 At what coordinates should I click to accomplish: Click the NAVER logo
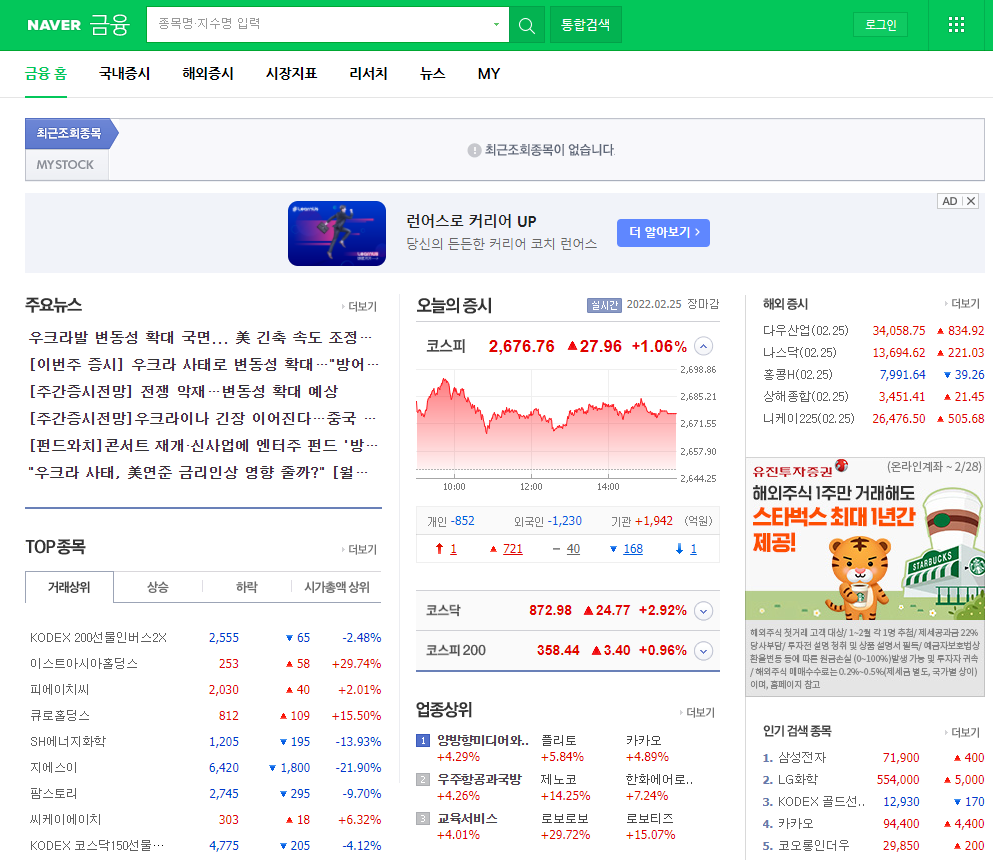[x=54, y=25]
